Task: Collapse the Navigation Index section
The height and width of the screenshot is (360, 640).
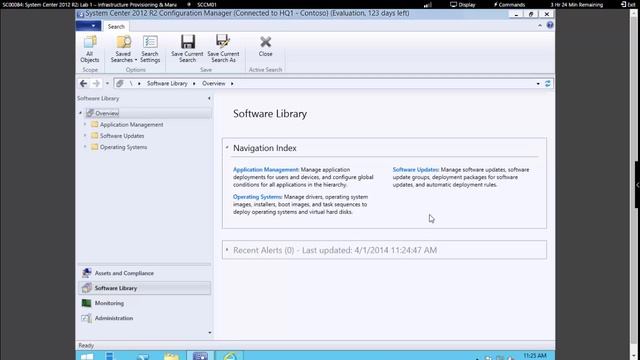Action: (x=227, y=148)
